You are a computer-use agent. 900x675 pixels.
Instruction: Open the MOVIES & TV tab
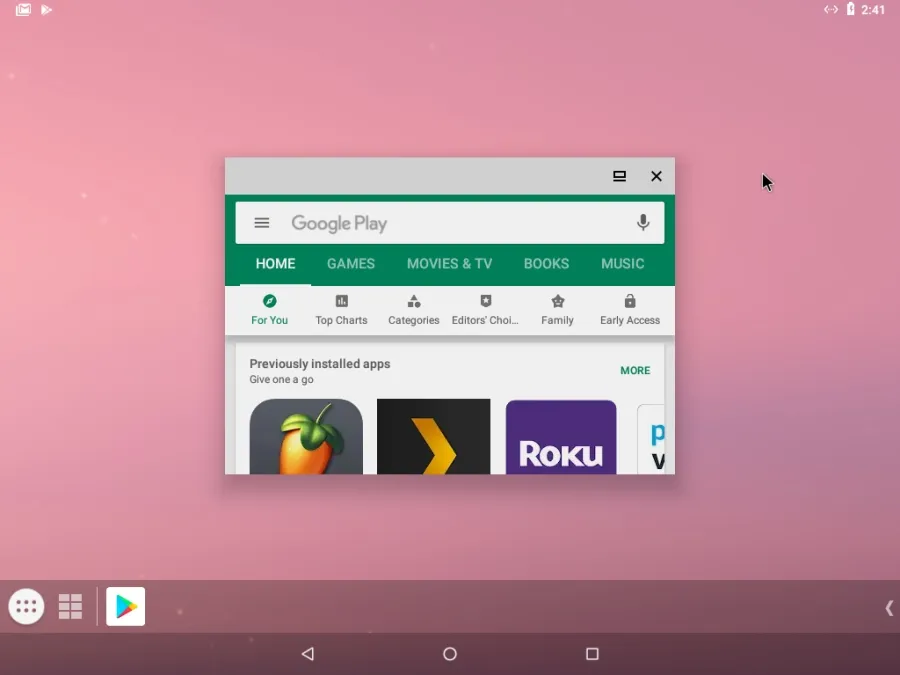tap(449, 263)
